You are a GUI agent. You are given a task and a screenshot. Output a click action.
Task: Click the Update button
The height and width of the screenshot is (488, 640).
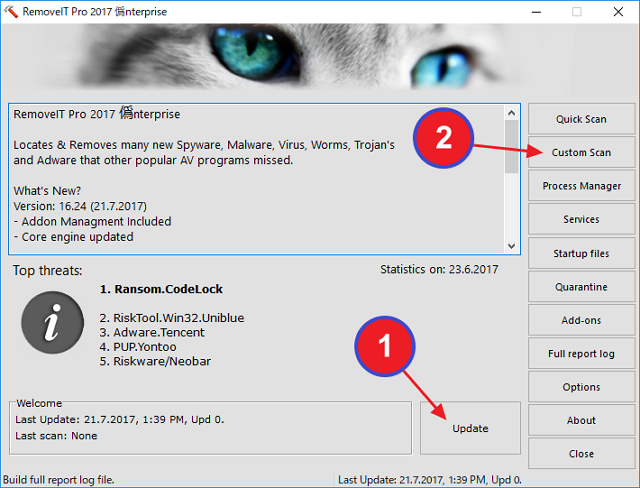point(470,428)
